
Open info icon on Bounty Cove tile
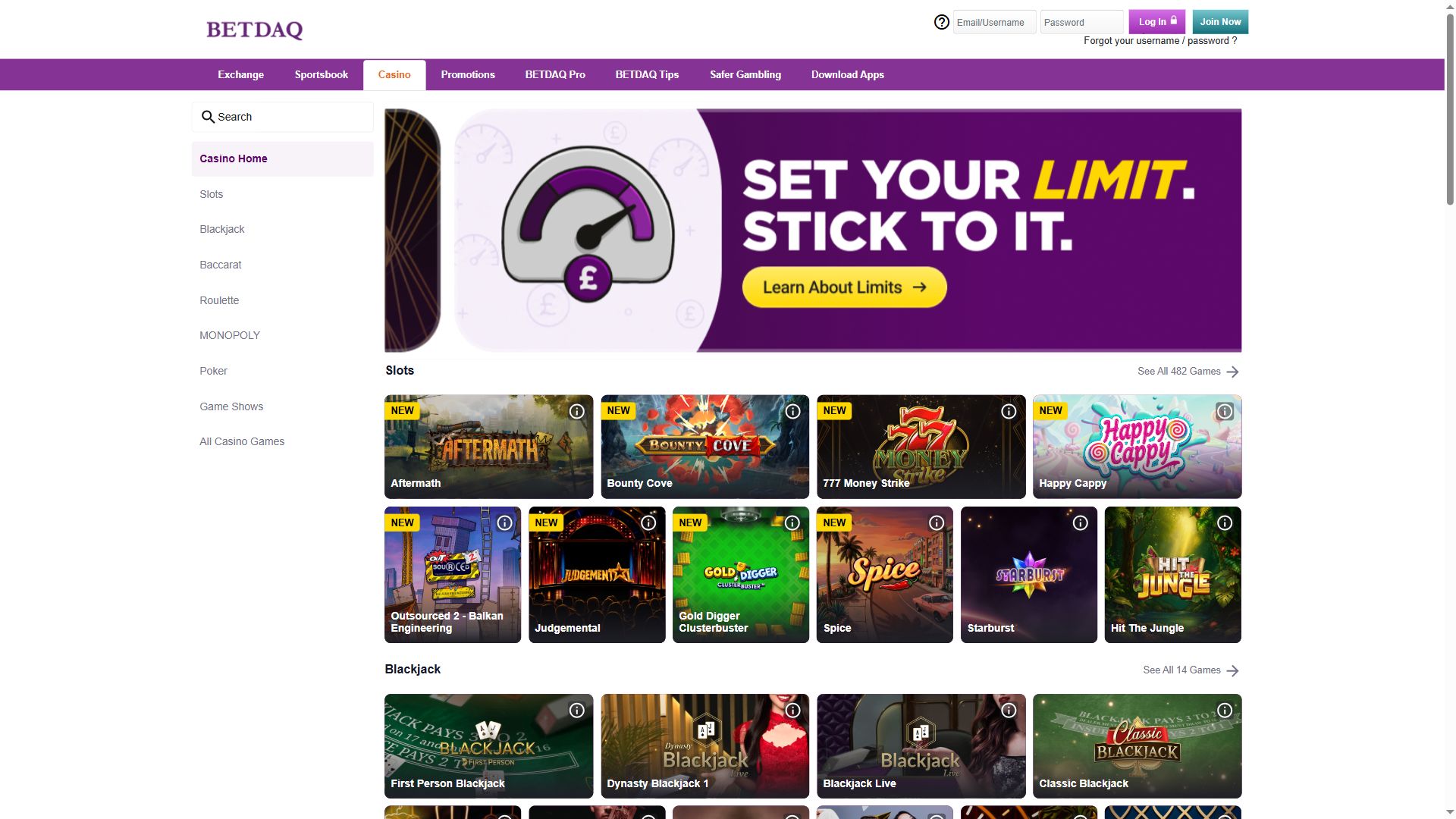pyautogui.click(x=792, y=411)
